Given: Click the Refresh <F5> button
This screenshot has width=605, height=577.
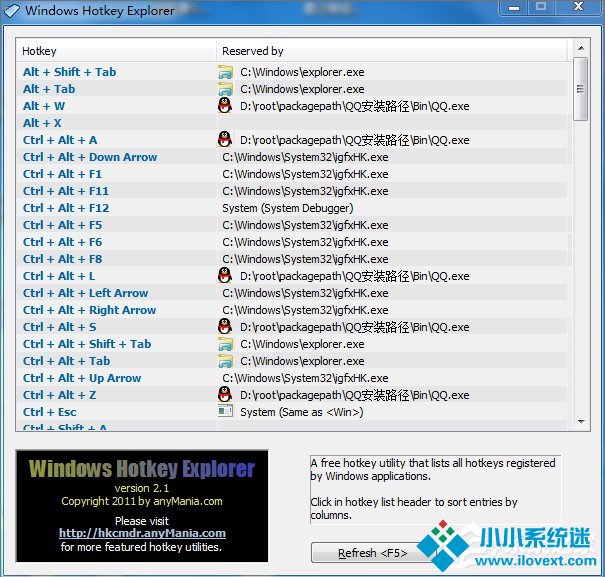Looking at the screenshot, I should pos(372,553).
